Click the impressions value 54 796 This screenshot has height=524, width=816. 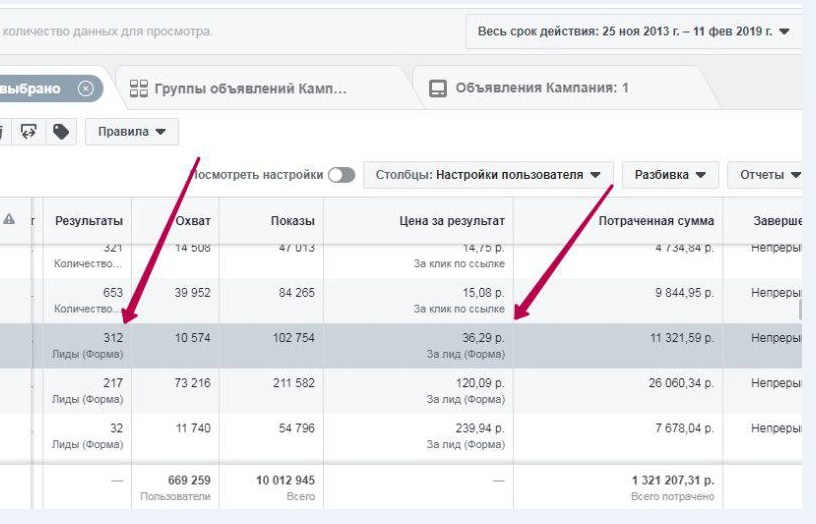pos(297,428)
